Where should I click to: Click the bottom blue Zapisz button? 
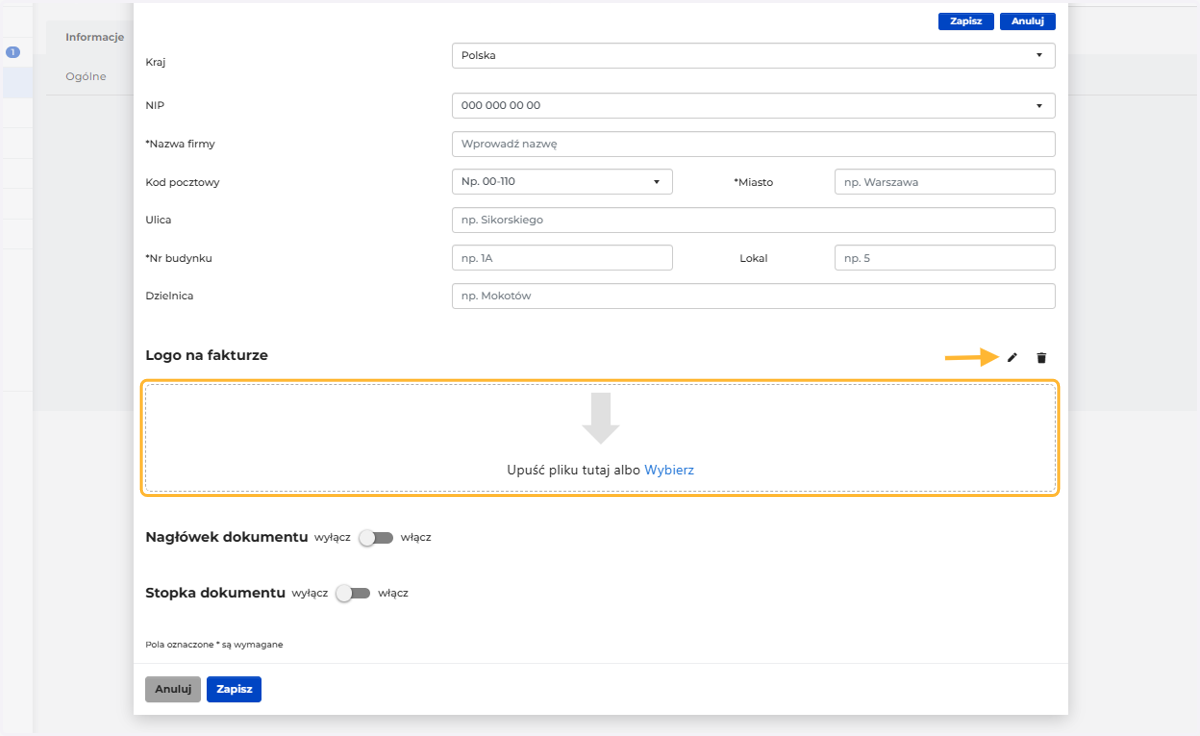click(x=234, y=689)
